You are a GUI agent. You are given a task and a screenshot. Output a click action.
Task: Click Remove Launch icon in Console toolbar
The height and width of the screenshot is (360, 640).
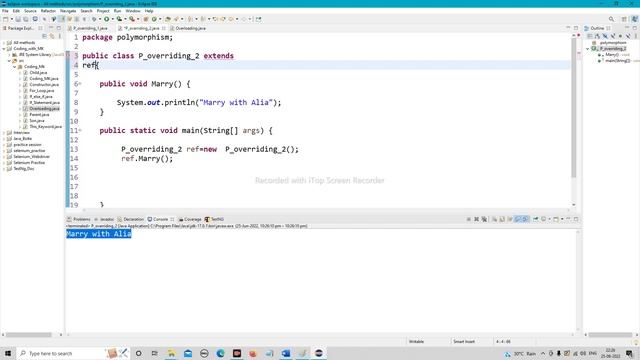[x=476, y=219]
